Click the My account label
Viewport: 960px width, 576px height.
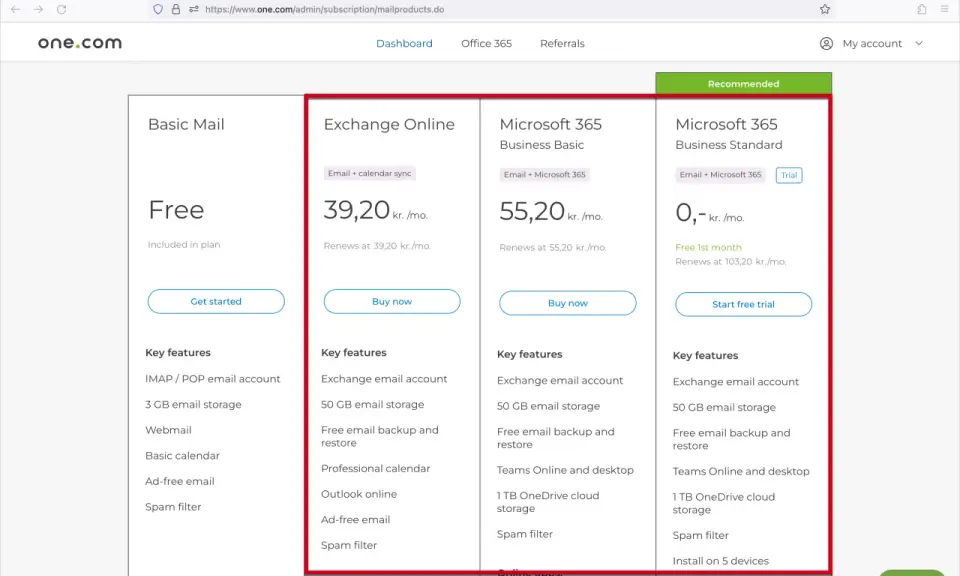[872, 43]
